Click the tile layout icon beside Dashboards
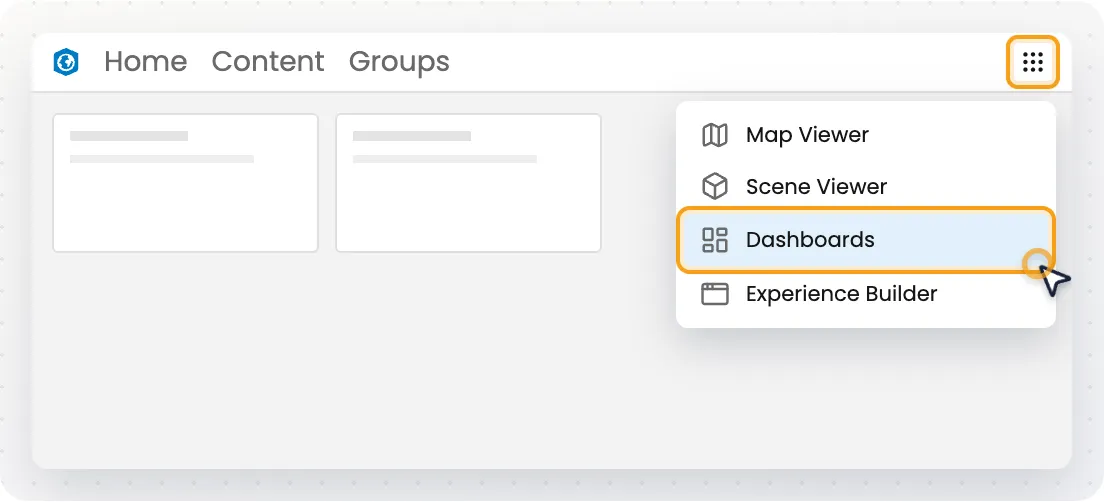The height and width of the screenshot is (502, 1104). pyautogui.click(x=715, y=240)
